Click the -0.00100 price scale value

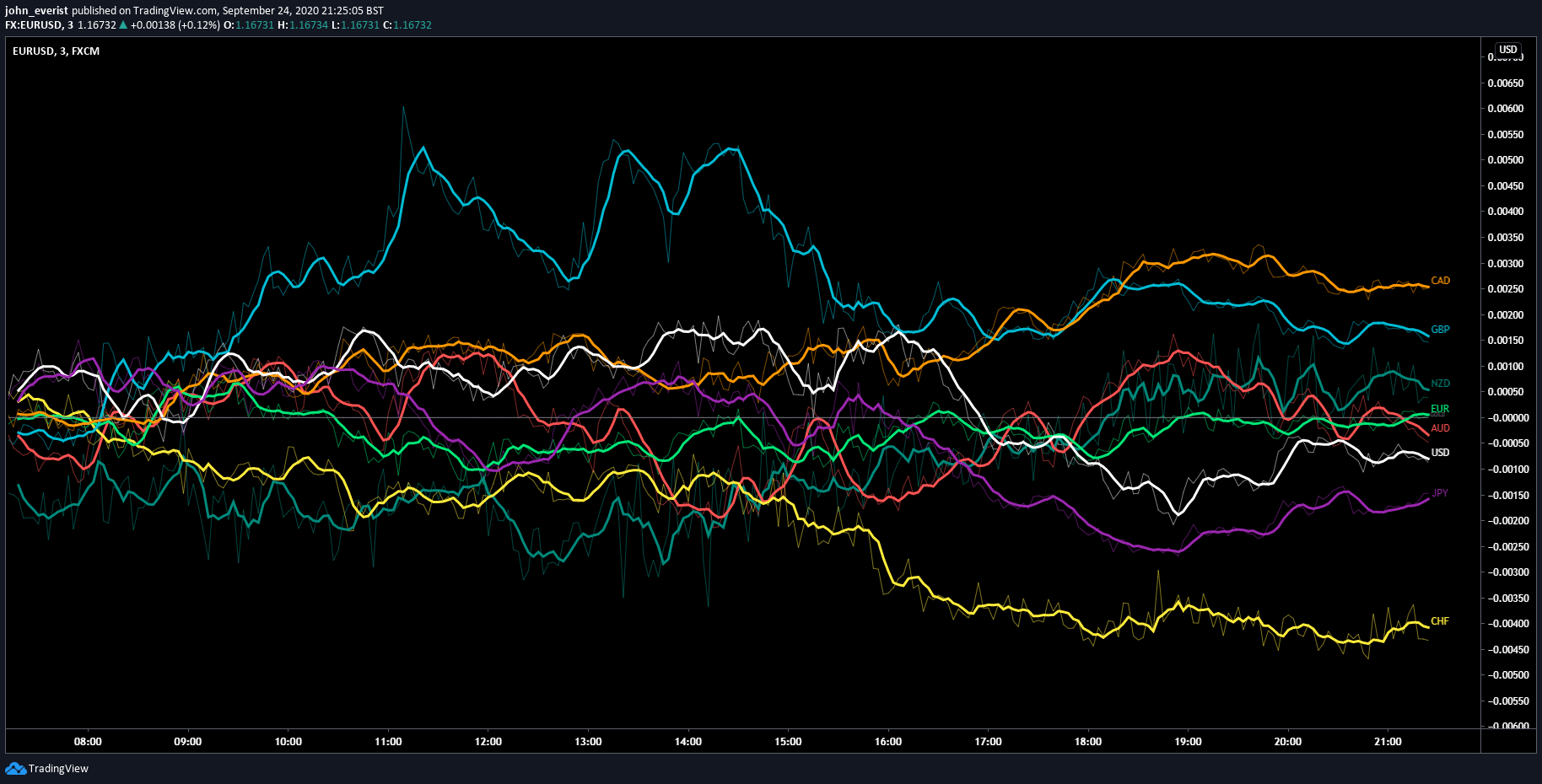[1507, 470]
